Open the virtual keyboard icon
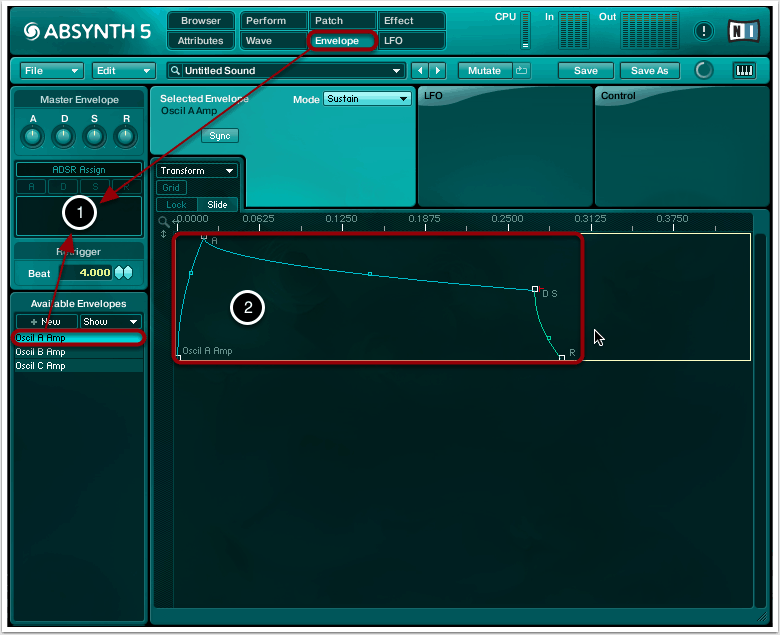780x635 pixels. (744, 71)
